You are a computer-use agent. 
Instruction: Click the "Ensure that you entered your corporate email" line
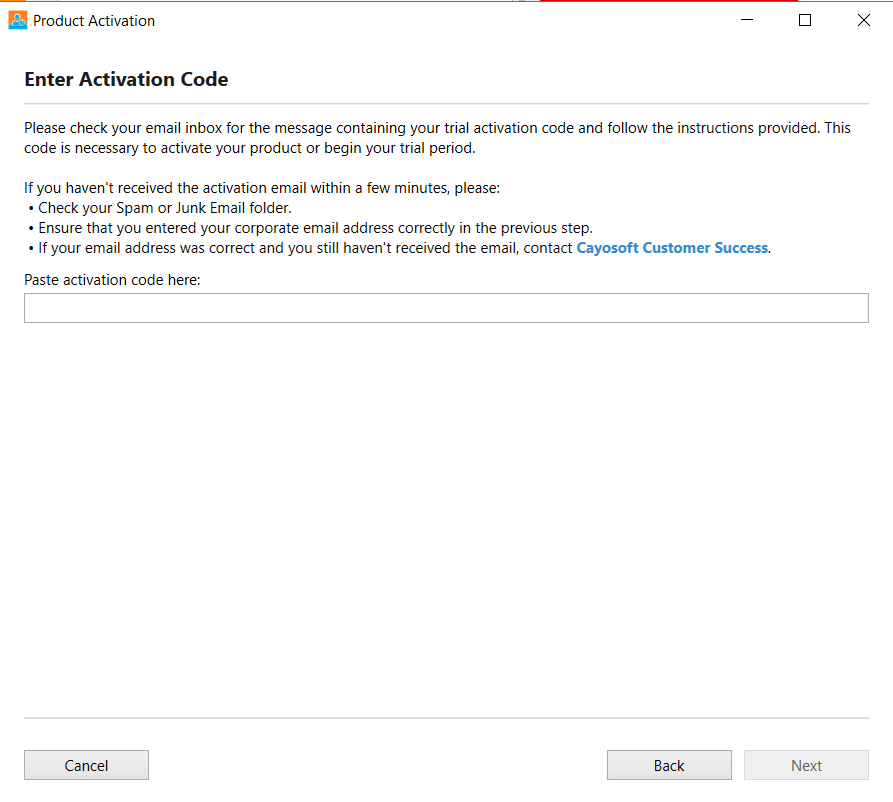(310, 228)
